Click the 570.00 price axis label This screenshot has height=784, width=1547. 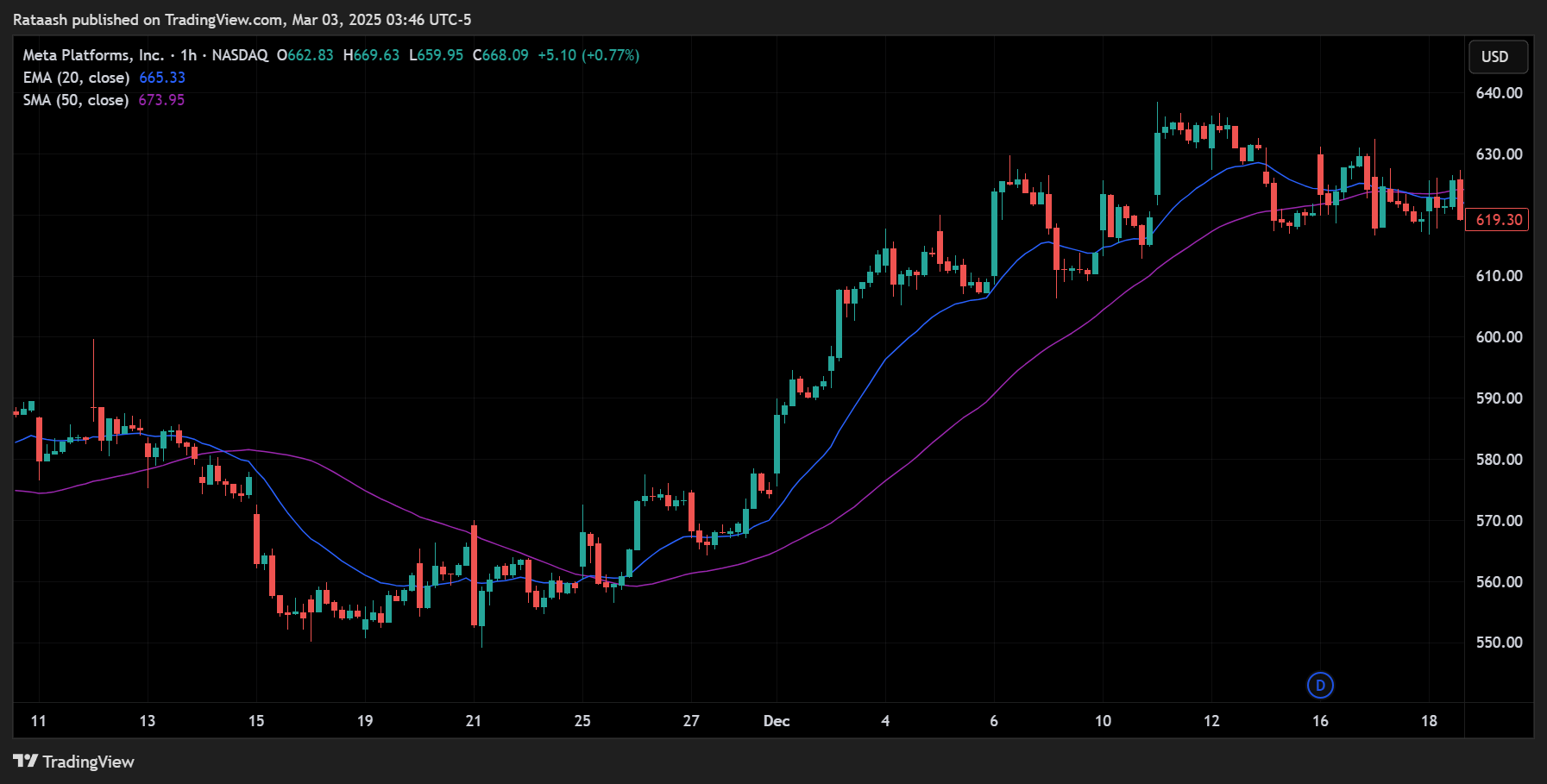pyautogui.click(x=1499, y=521)
